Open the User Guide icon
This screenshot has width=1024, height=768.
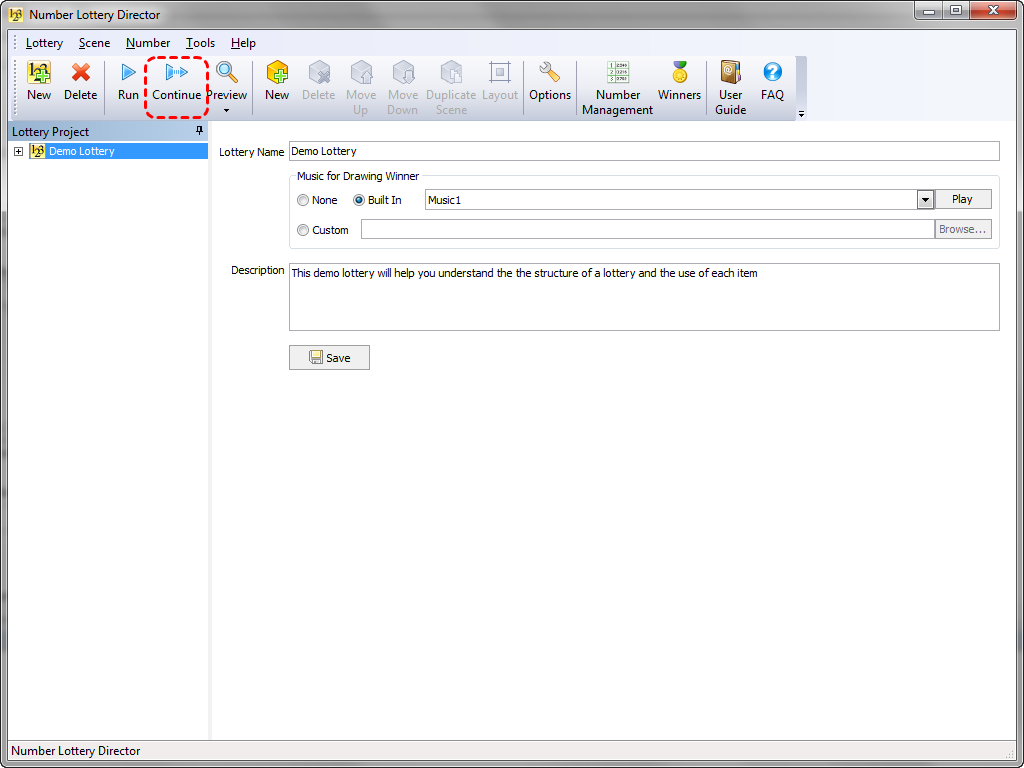(730, 74)
